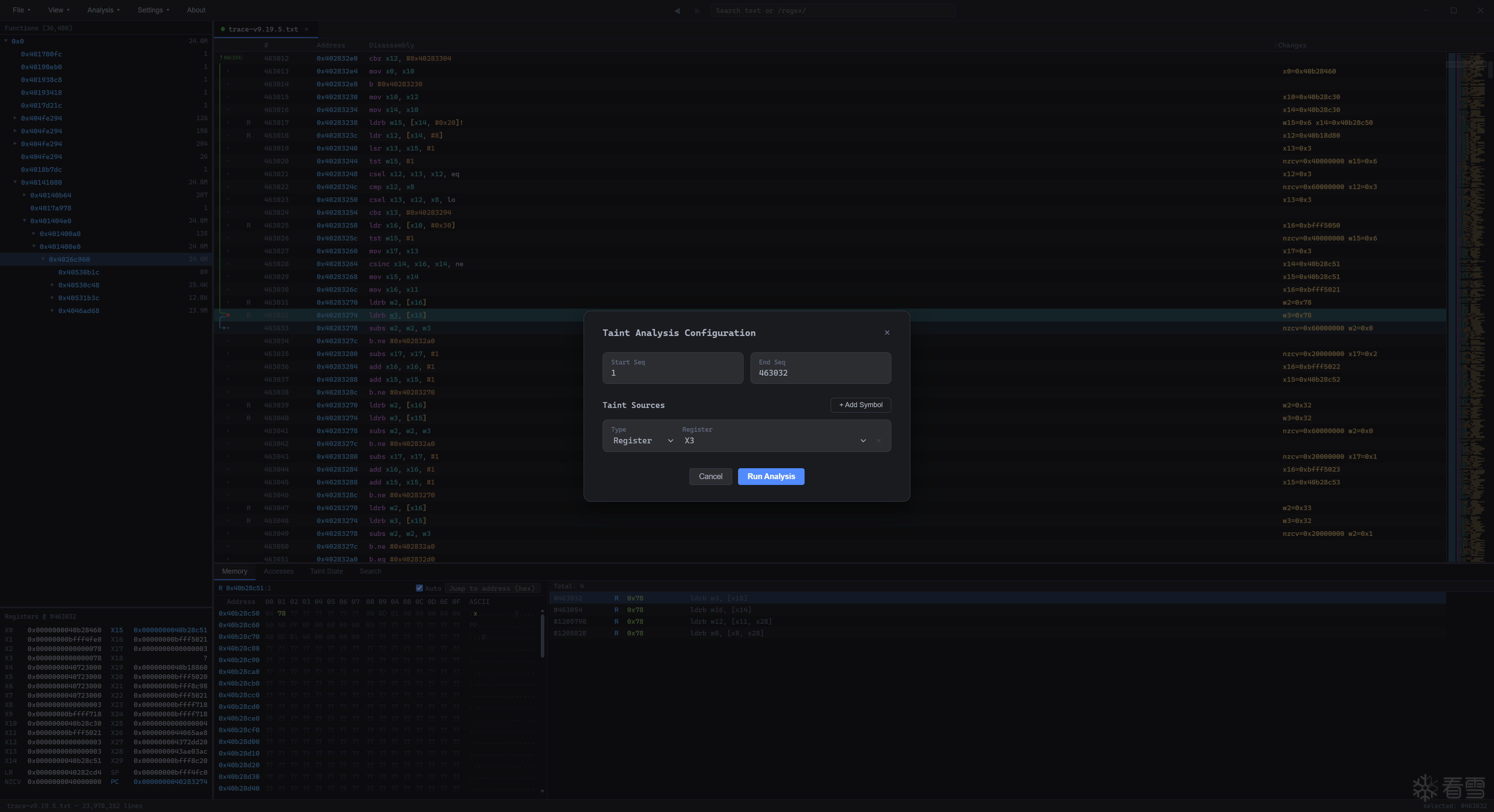Close the trace-v9.19.5.txt tab
1494x812 pixels.
tap(306, 29)
